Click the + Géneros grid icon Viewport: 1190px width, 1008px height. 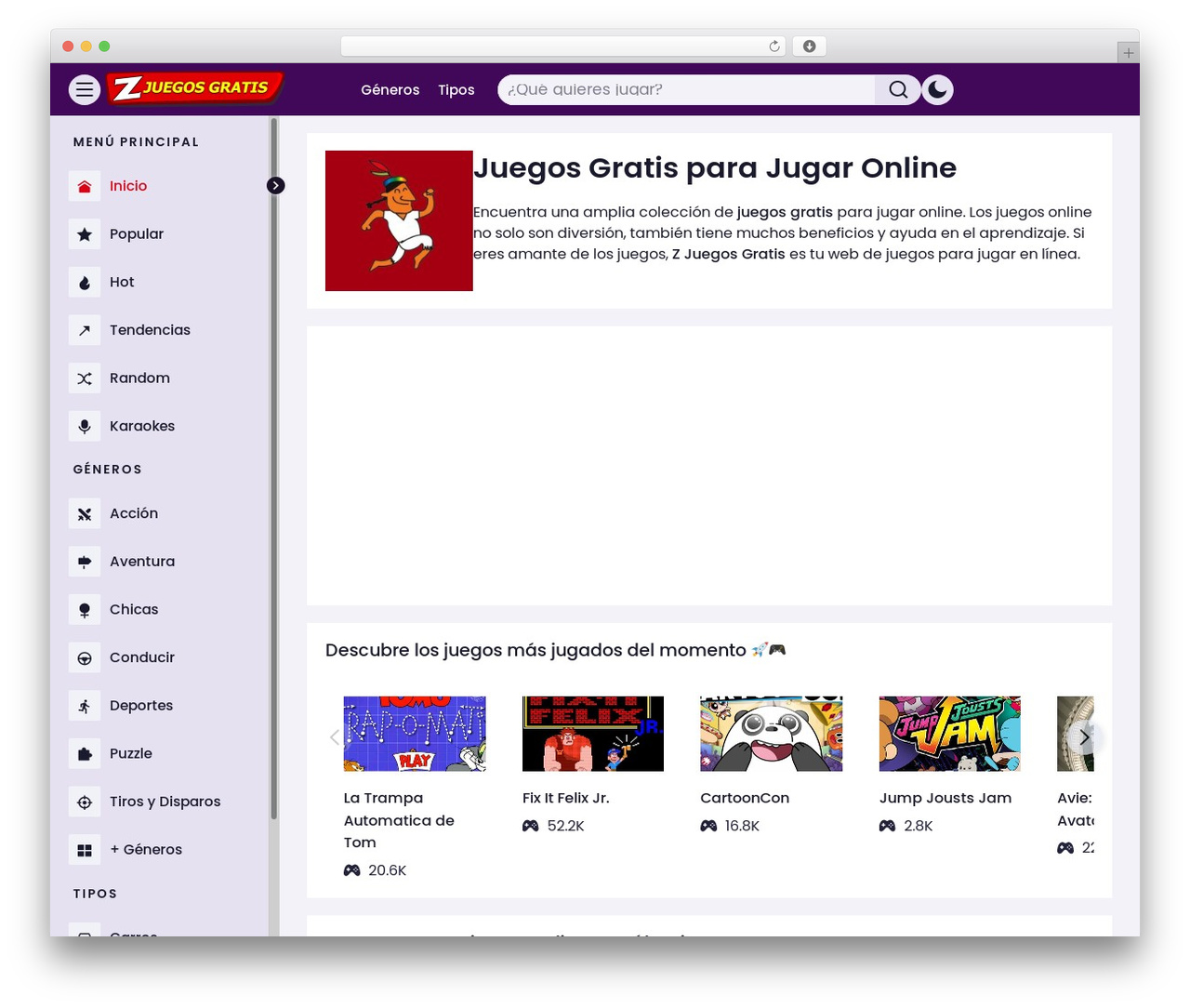[x=85, y=850]
